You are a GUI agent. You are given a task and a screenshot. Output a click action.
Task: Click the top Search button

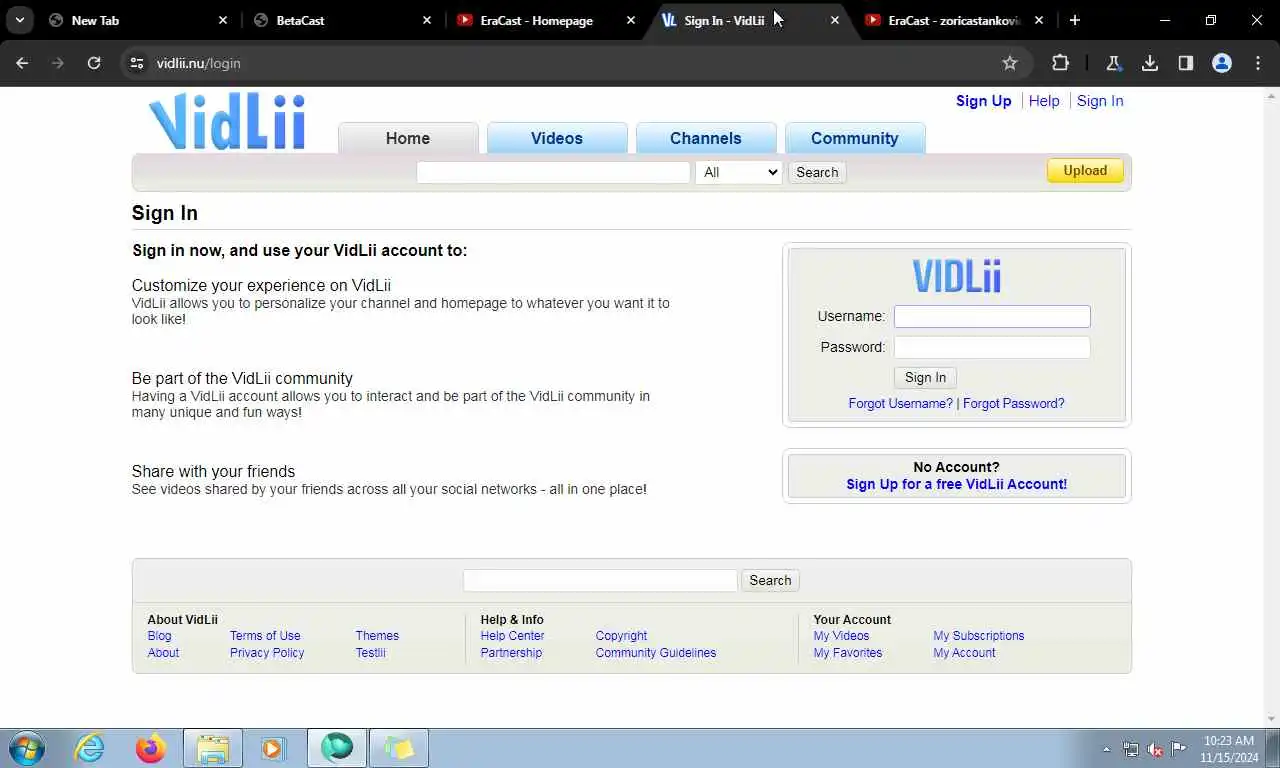(817, 172)
